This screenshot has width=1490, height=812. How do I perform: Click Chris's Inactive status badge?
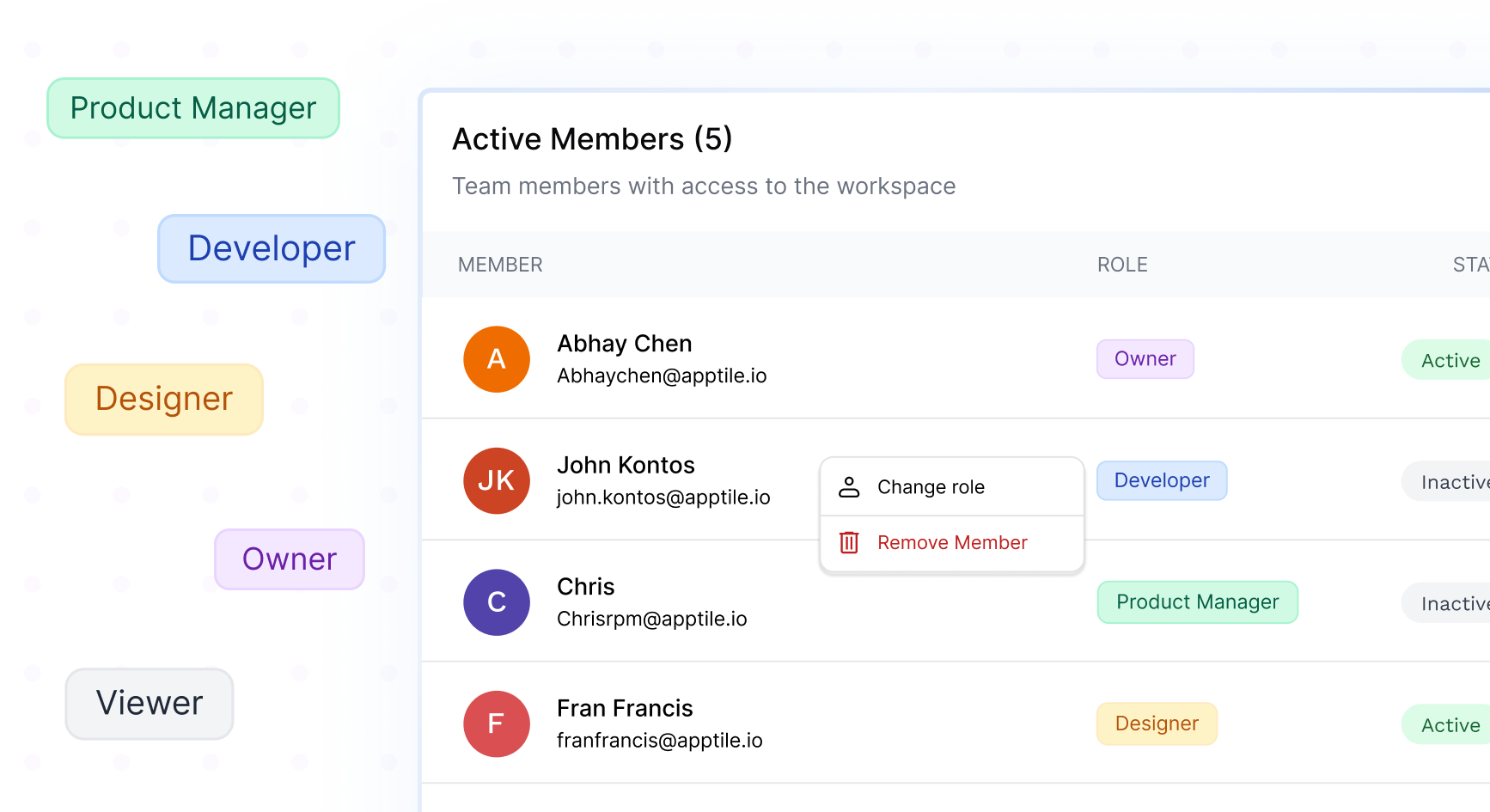tap(1447, 604)
